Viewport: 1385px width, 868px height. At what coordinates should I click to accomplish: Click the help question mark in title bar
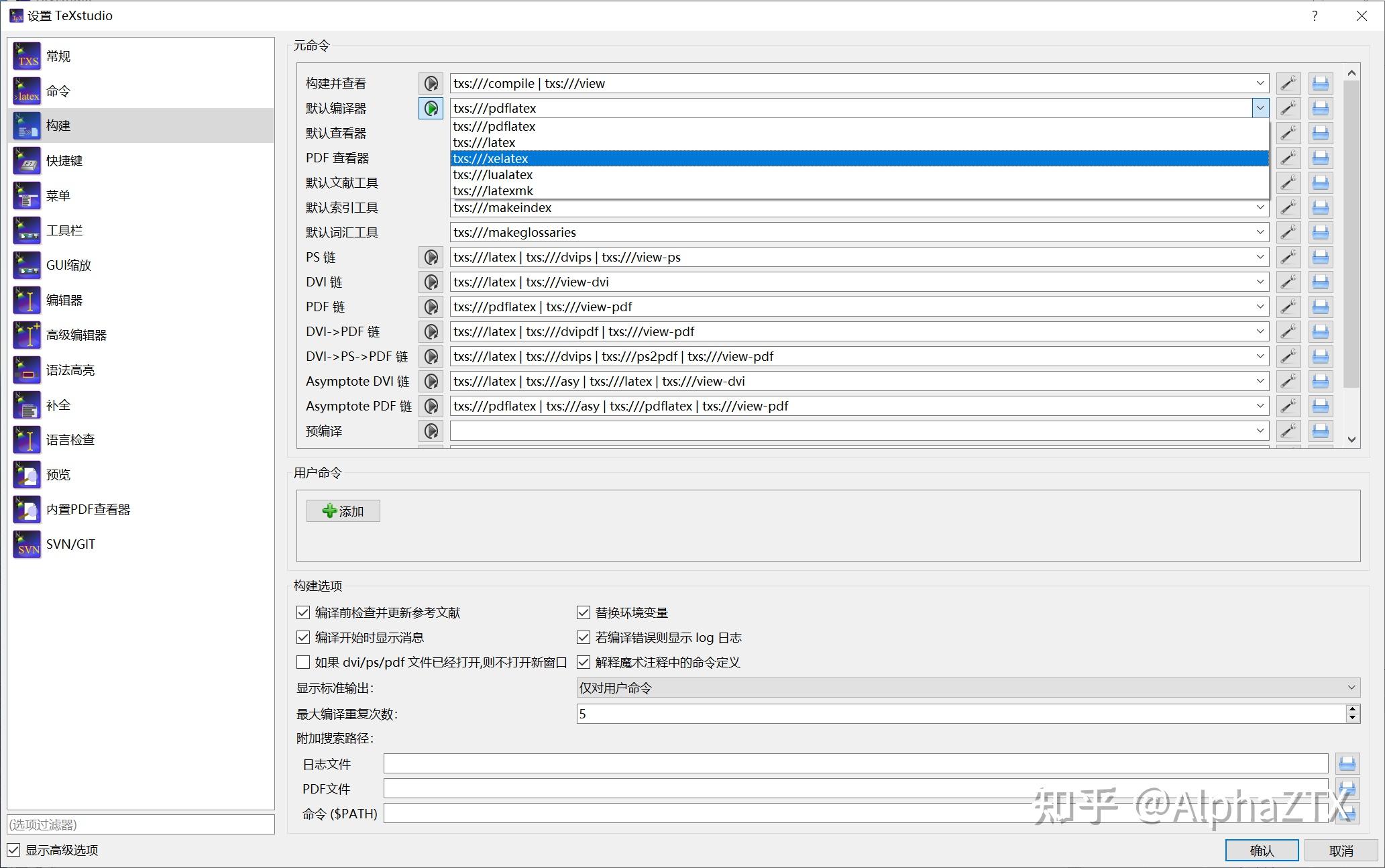1315,15
